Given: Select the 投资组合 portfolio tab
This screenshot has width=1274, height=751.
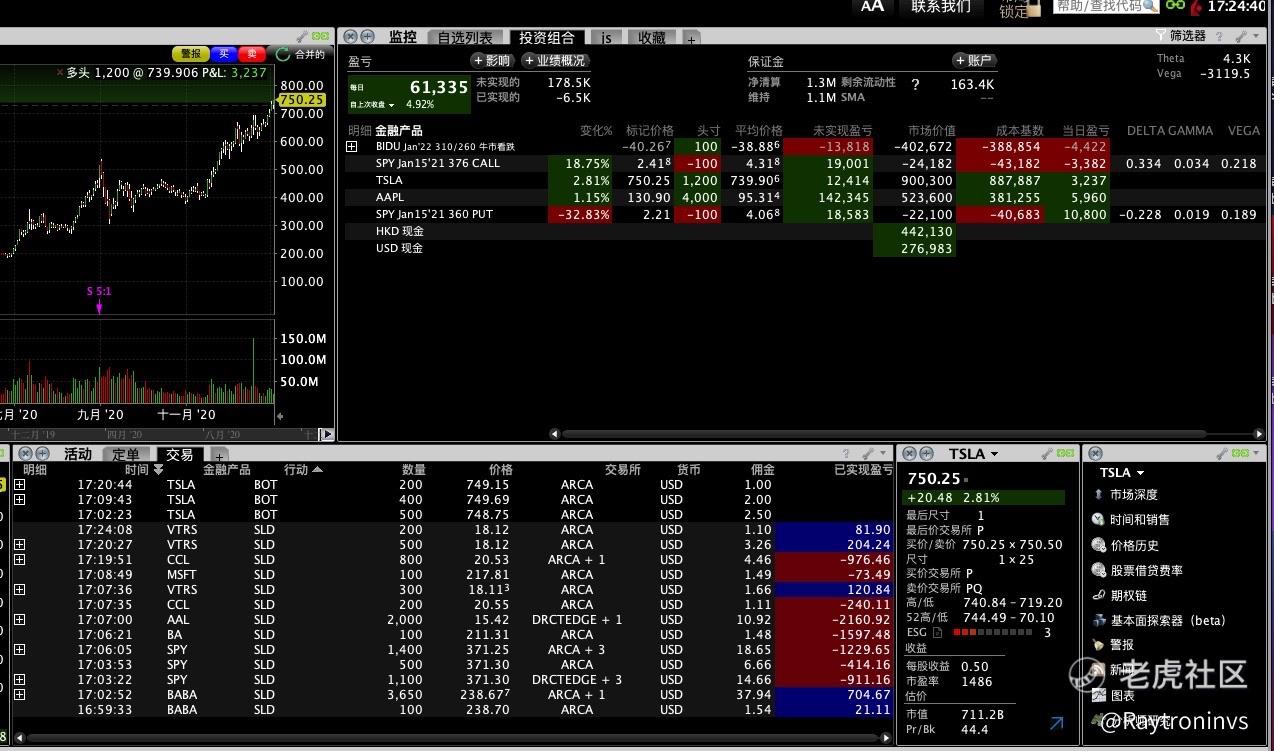Looking at the screenshot, I should click(x=547, y=38).
